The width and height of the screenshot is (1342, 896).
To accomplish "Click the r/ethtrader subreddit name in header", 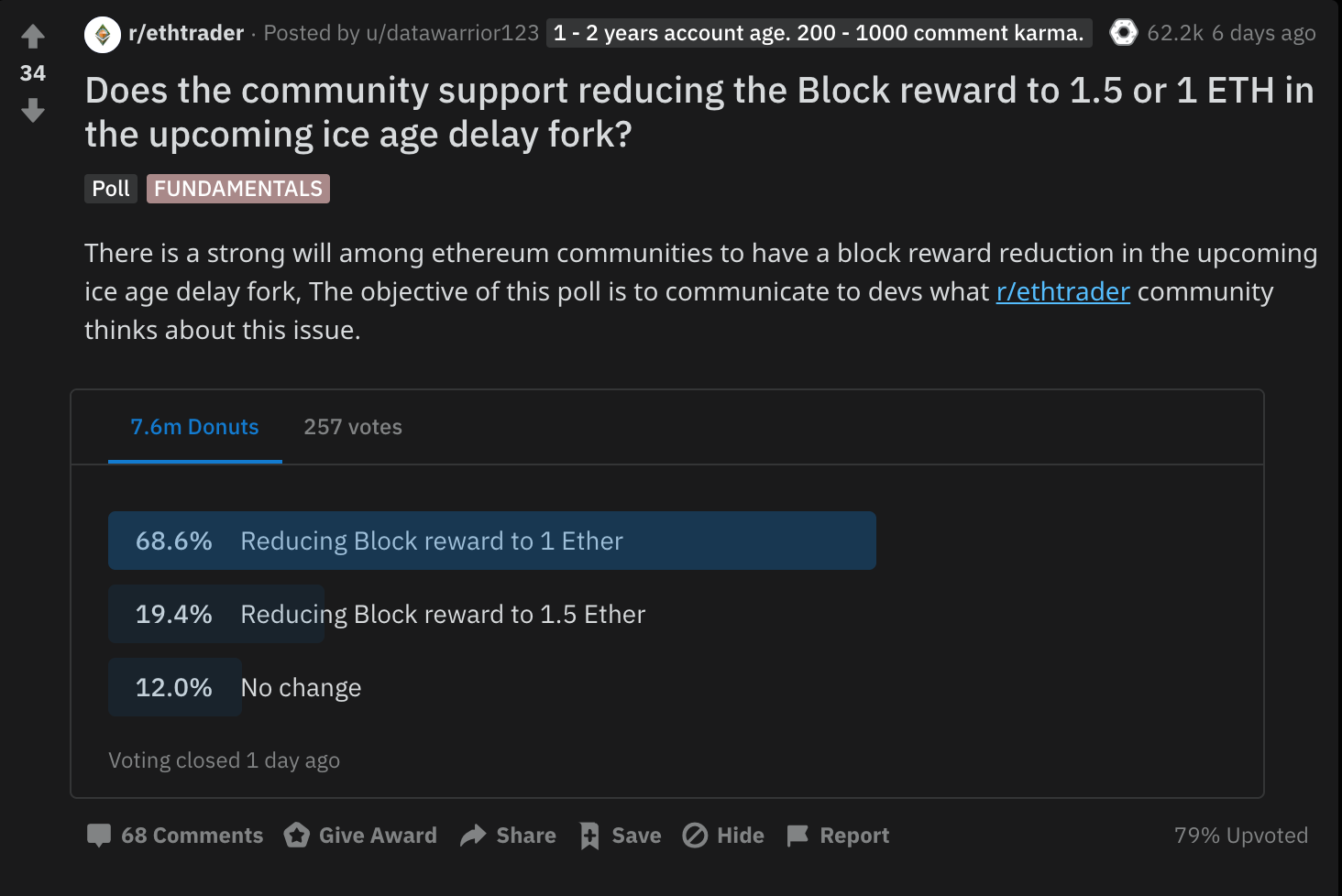I will click(186, 33).
